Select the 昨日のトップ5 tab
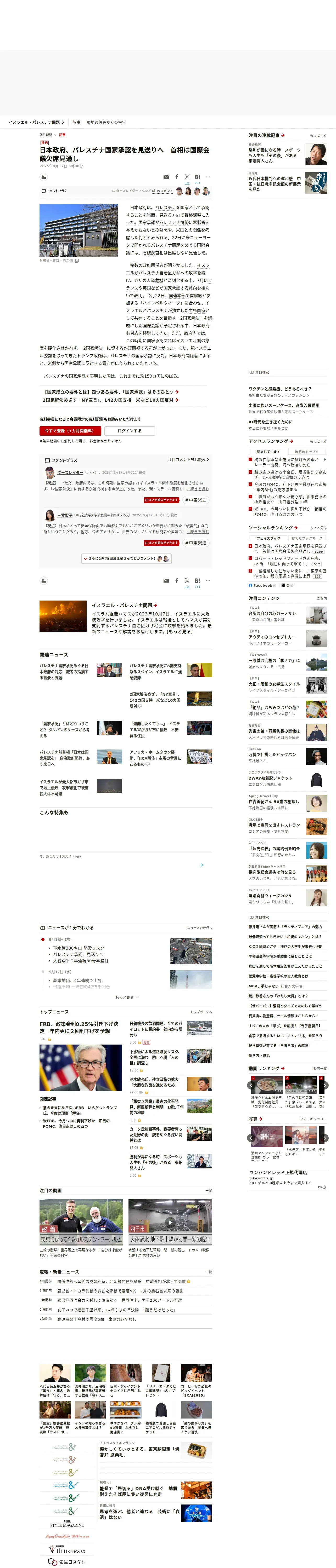Viewport: 336px width, 1568px height. [x=307, y=452]
